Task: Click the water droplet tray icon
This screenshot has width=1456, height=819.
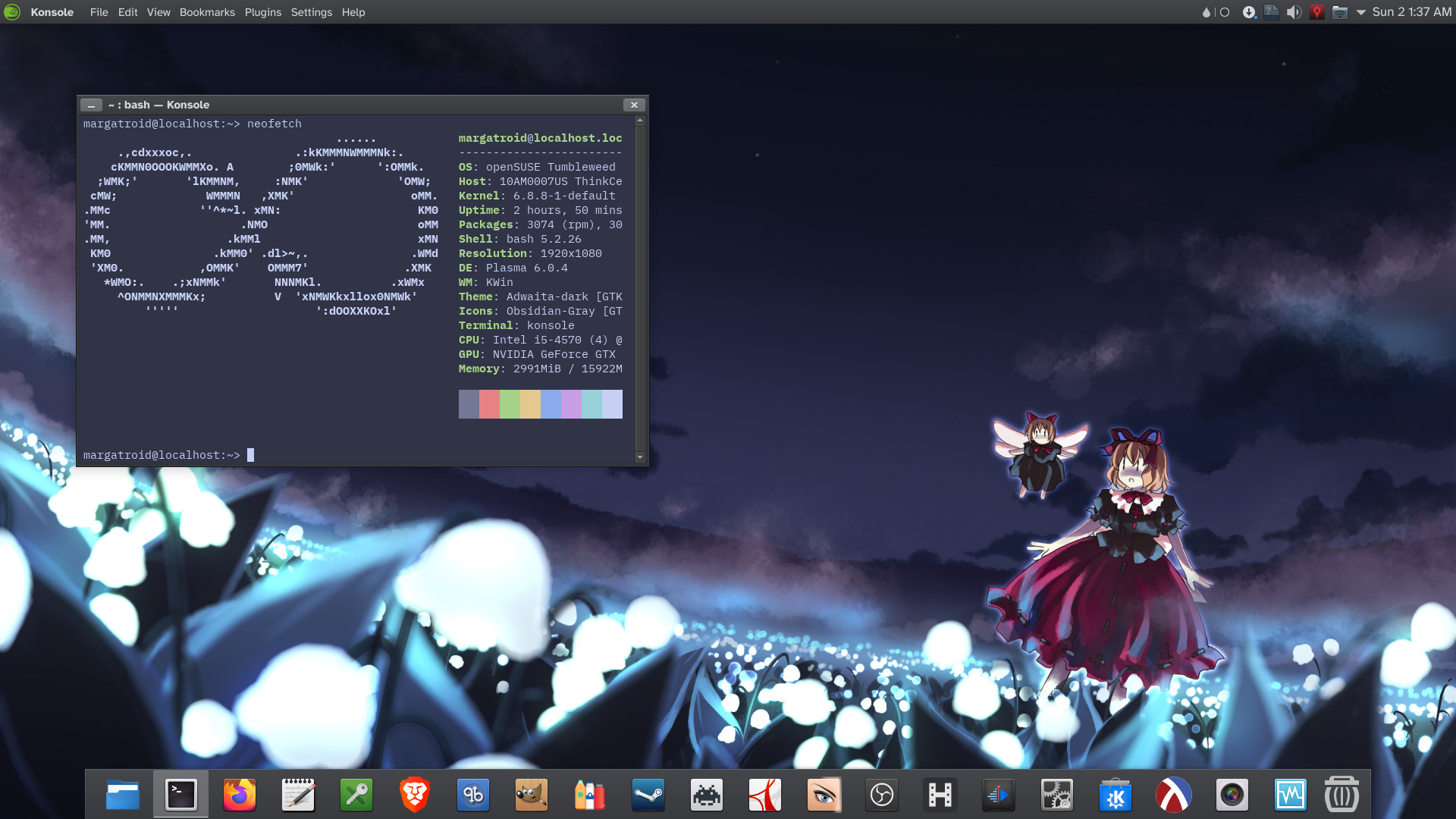Action: [1207, 12]
